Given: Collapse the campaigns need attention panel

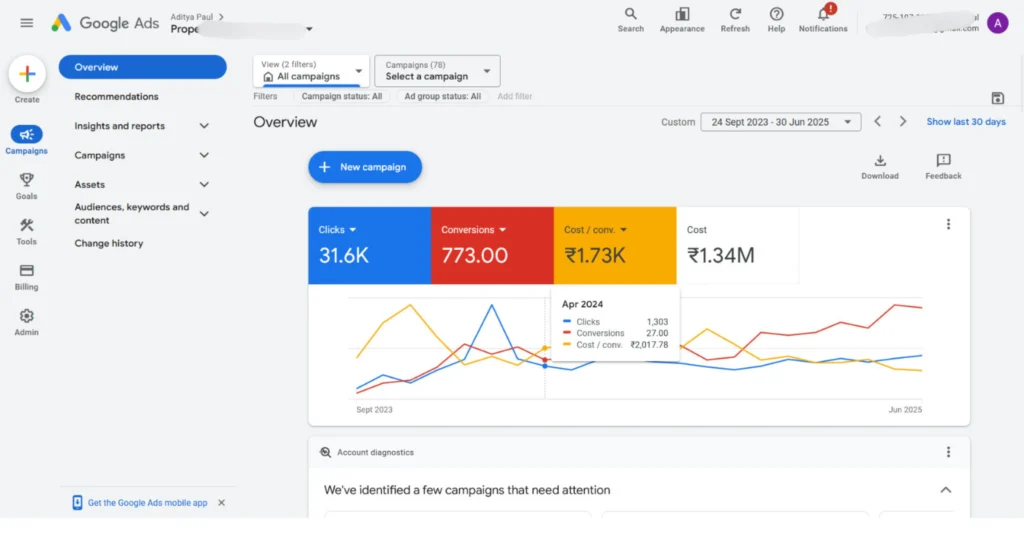Looking at the screenshot, I should pos(946,490).
